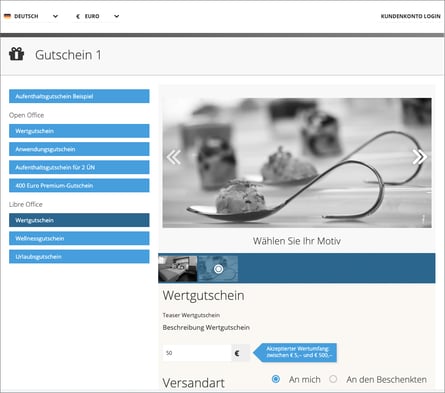The height and width of the screenshot is (393, 445).
Task: Select An den Beschenkten radio button
Action: coord(333,379)
